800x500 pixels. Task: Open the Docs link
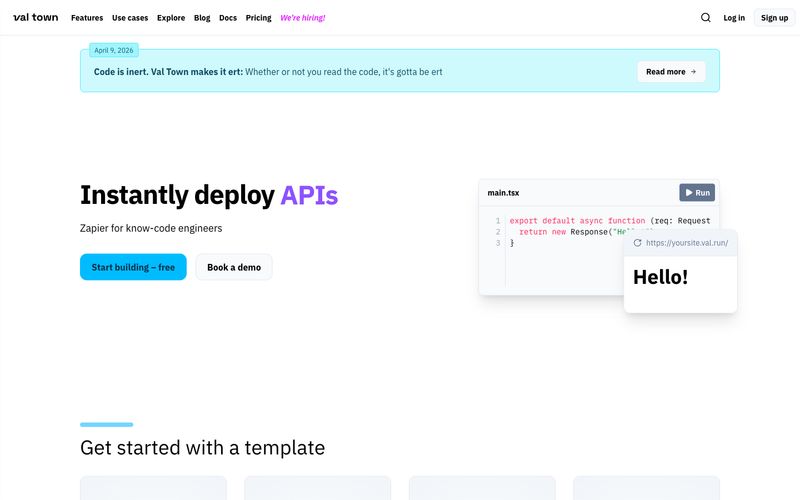pos(228,18)
